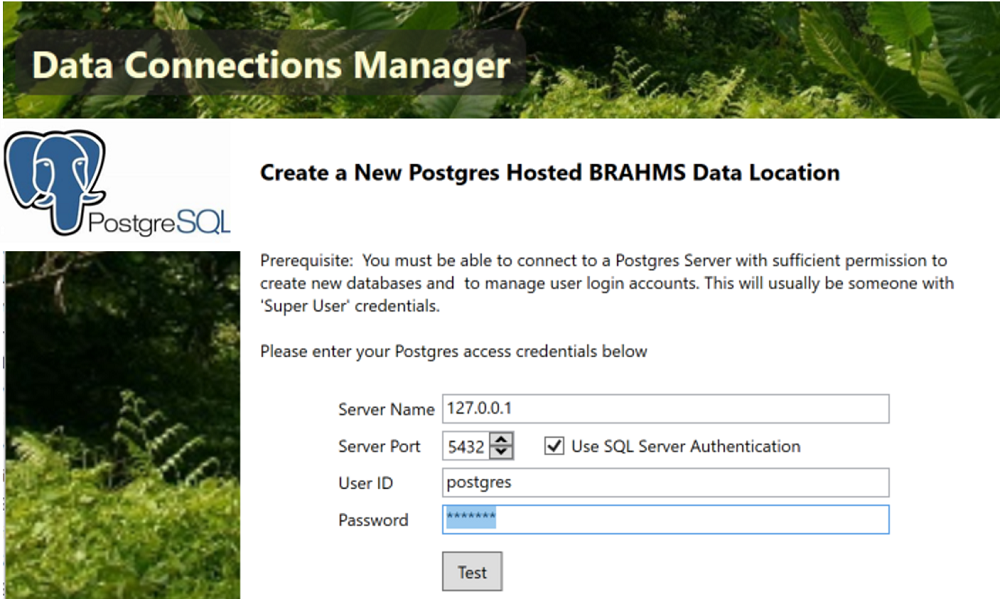1000x599 pixels.
Task: Click inside the Password input field
Action: pos(665,519)
